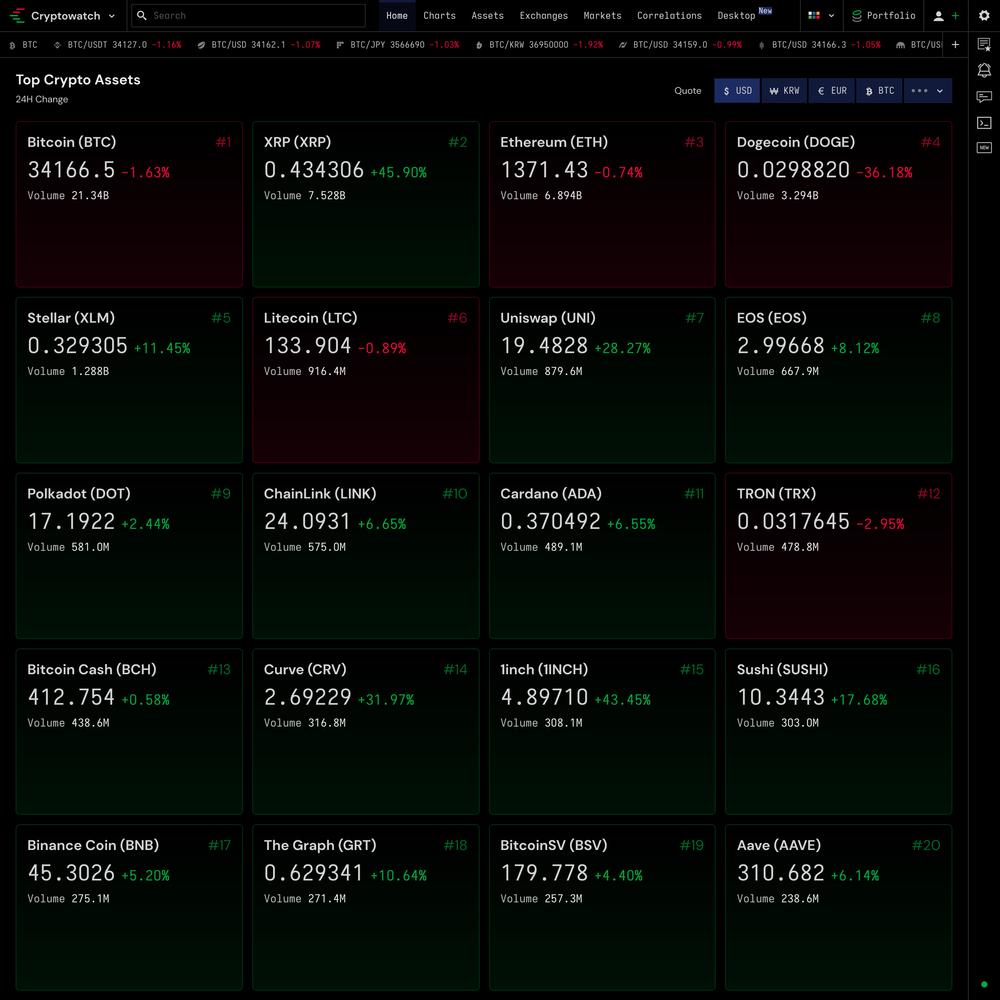Viewport: 1000px width, 1000px height.
Task: Open the terminal console sidebar icon
Action: tap(984, 122)
